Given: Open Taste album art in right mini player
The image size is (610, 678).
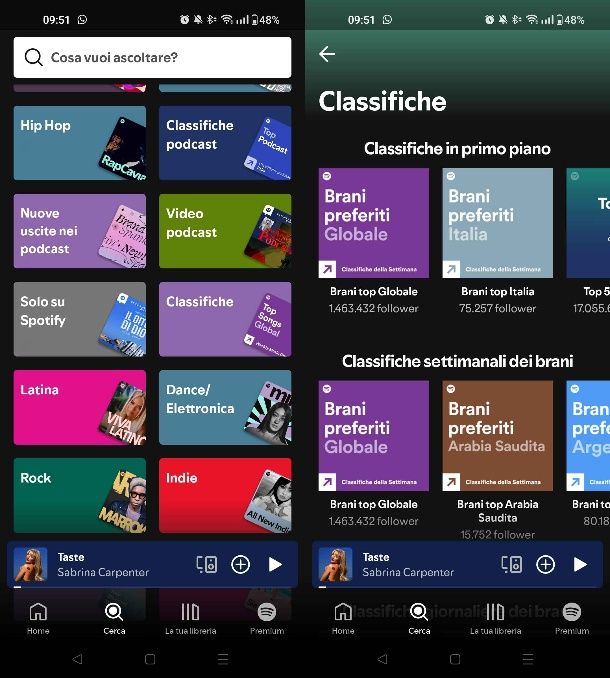Looking at the screenshot, I should click(335, 564).
